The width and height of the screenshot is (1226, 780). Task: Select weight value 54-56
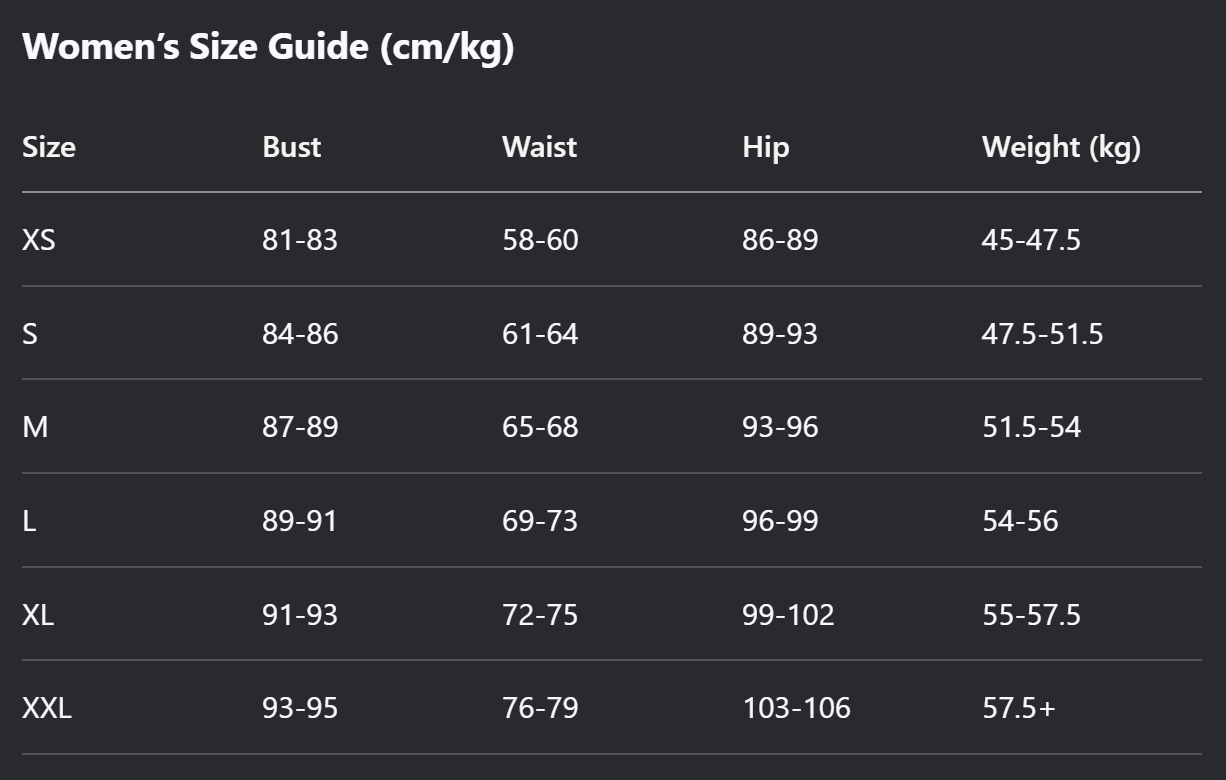[1020, 521]
